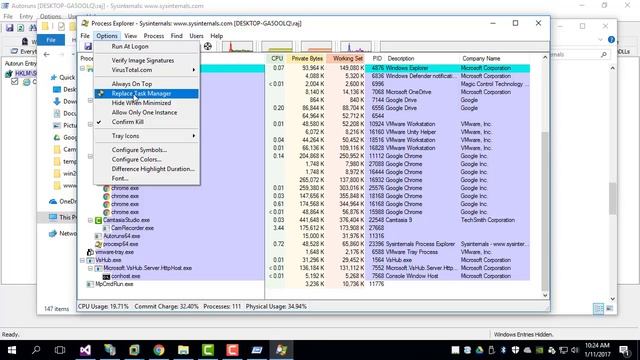
Task: Open Visual Studio from the taskbar
Action: click(x=85, y=350)
